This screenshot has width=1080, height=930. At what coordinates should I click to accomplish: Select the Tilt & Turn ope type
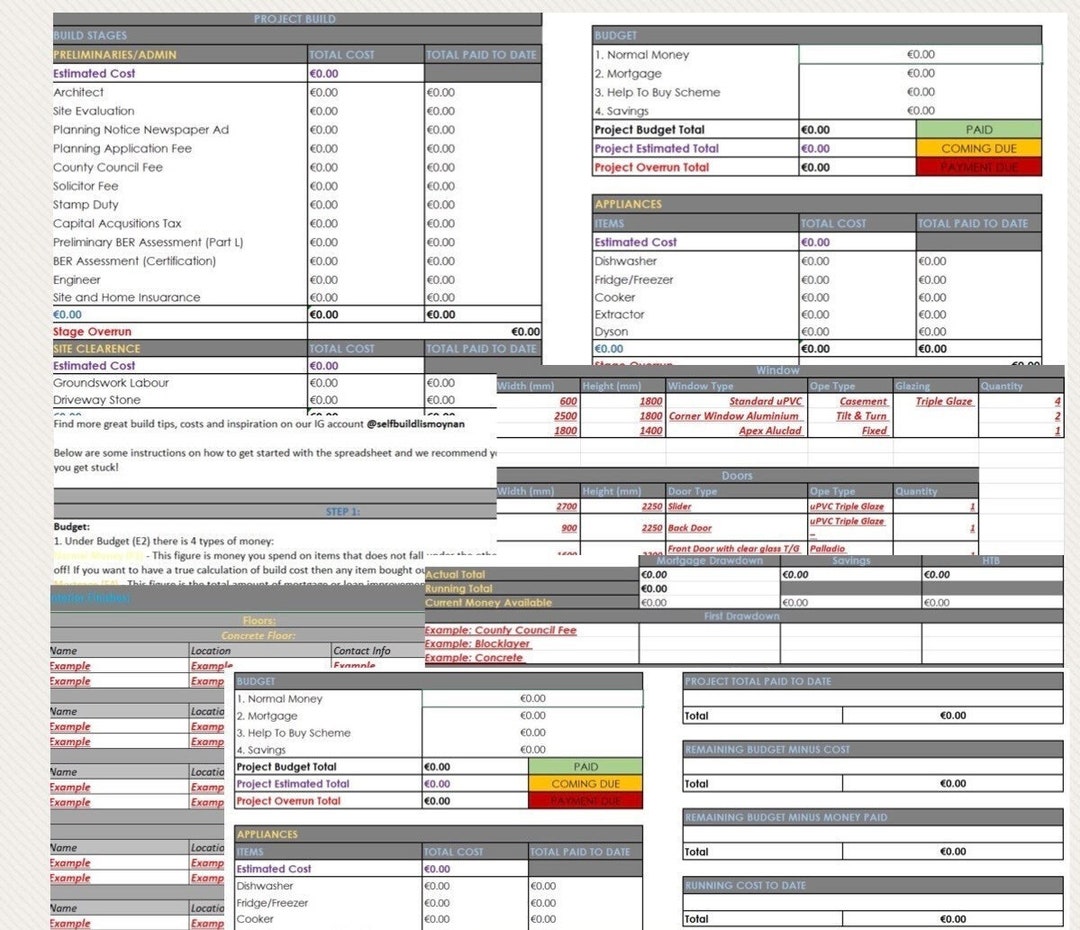(862, 415)
